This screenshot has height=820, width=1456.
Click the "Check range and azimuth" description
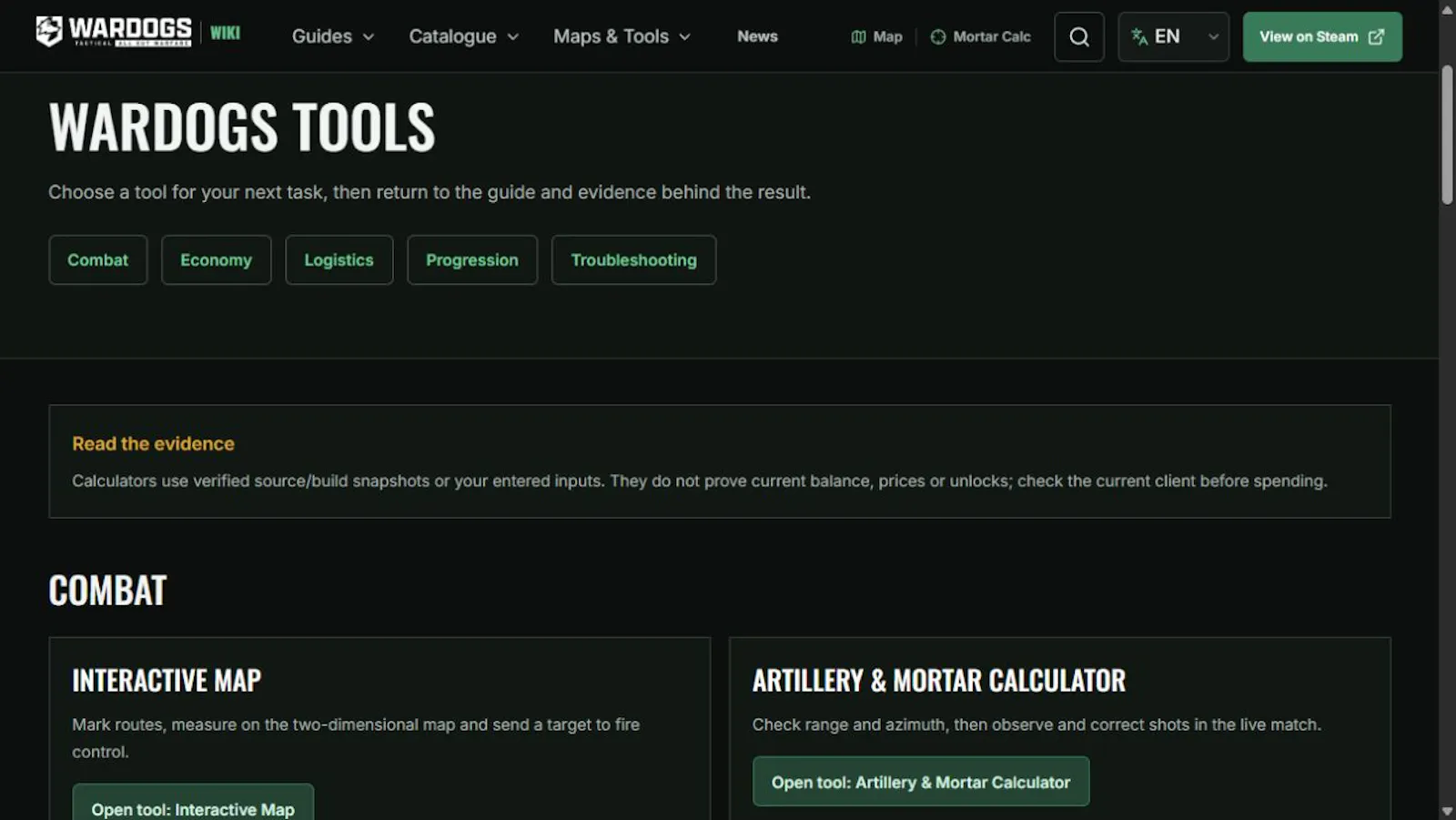click(x=1036, y=724)
